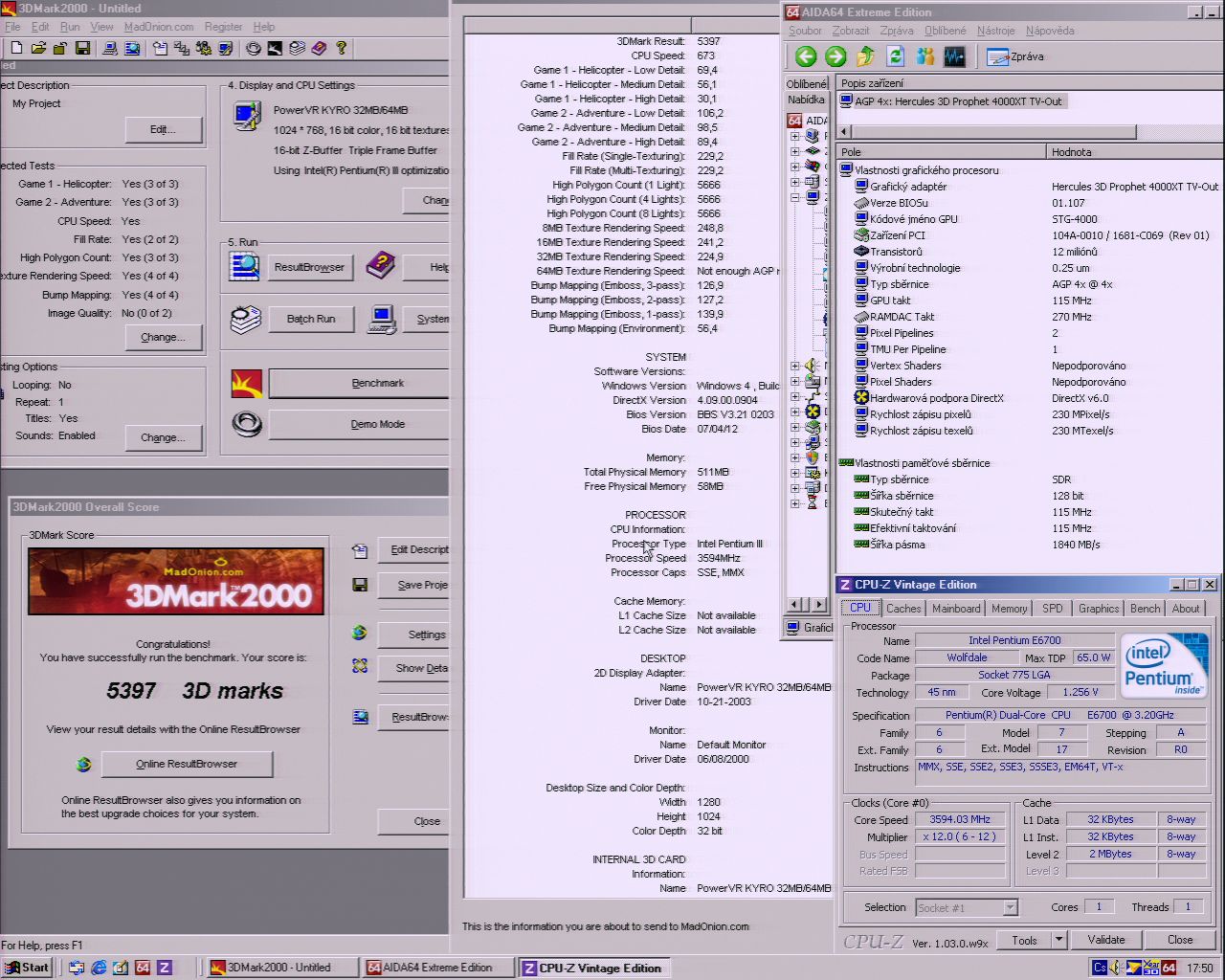Click the AIDA64 quick launch icon in the taskbar
Viewport: 1225px width, 980px height.
pyautogui.click(x=143, y=968)
